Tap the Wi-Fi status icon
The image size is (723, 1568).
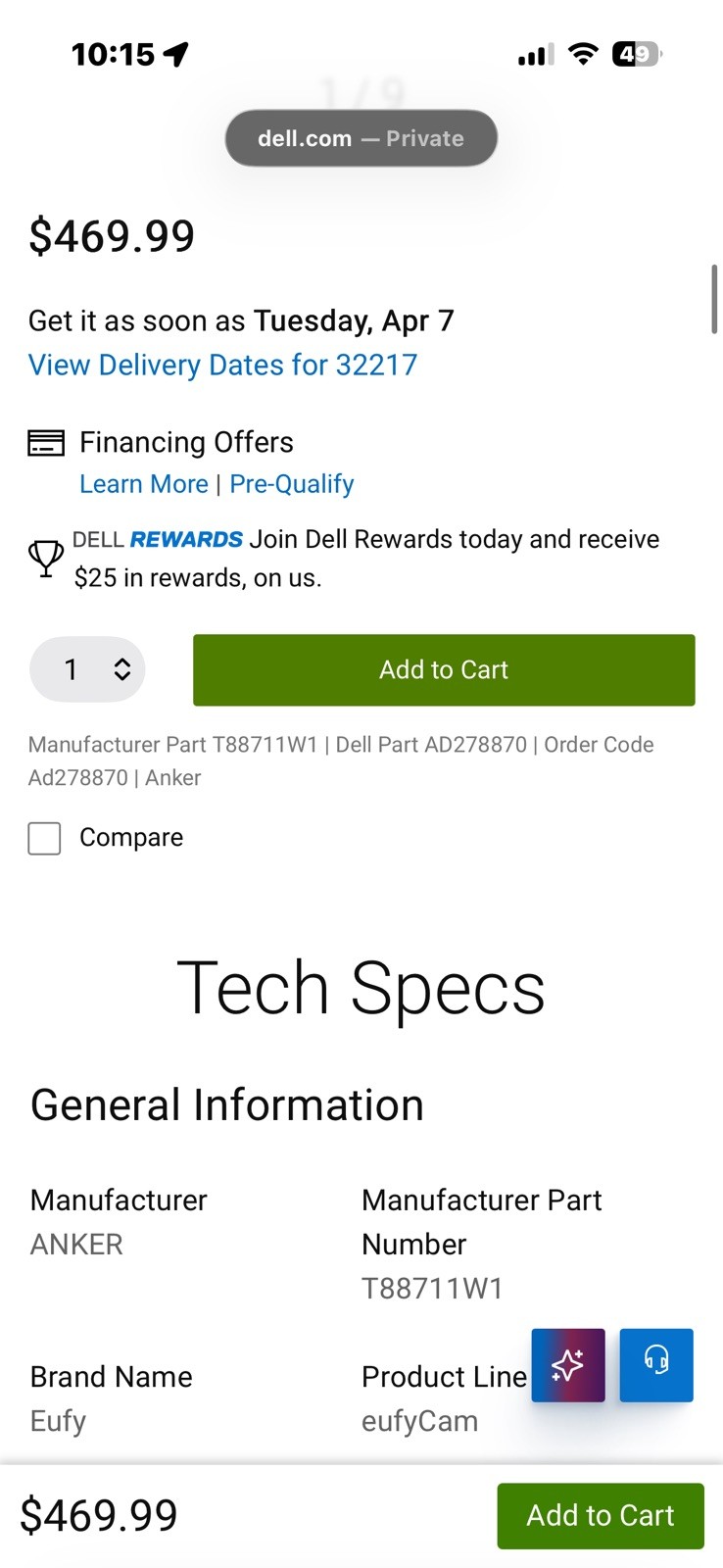[x=583, y=54]
